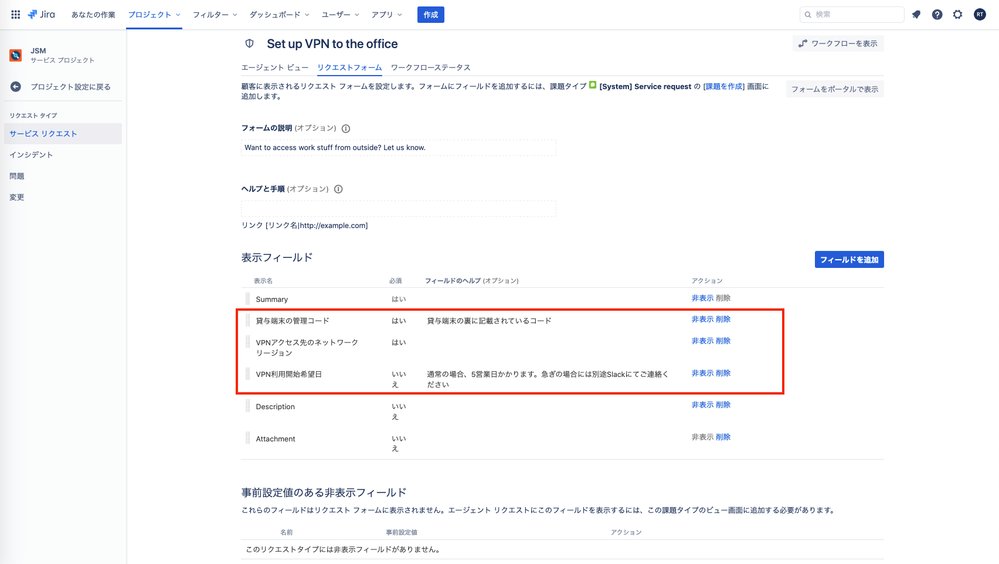Click 削除 for 貸与端末の管理コード row

pos(723,319)
